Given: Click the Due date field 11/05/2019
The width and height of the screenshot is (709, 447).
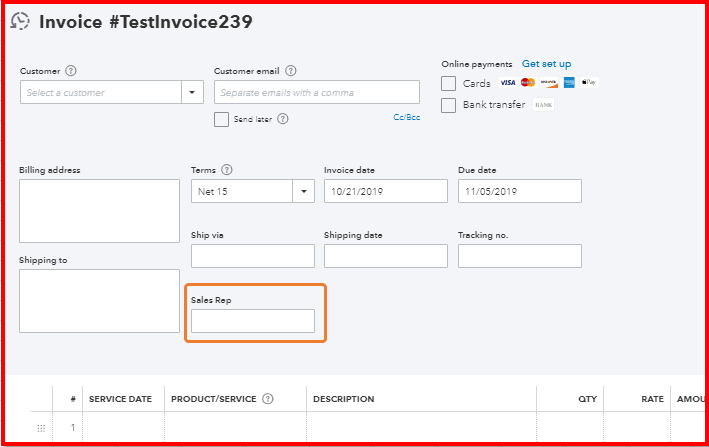Looking at the screenshot, I should tap(520, 191).
